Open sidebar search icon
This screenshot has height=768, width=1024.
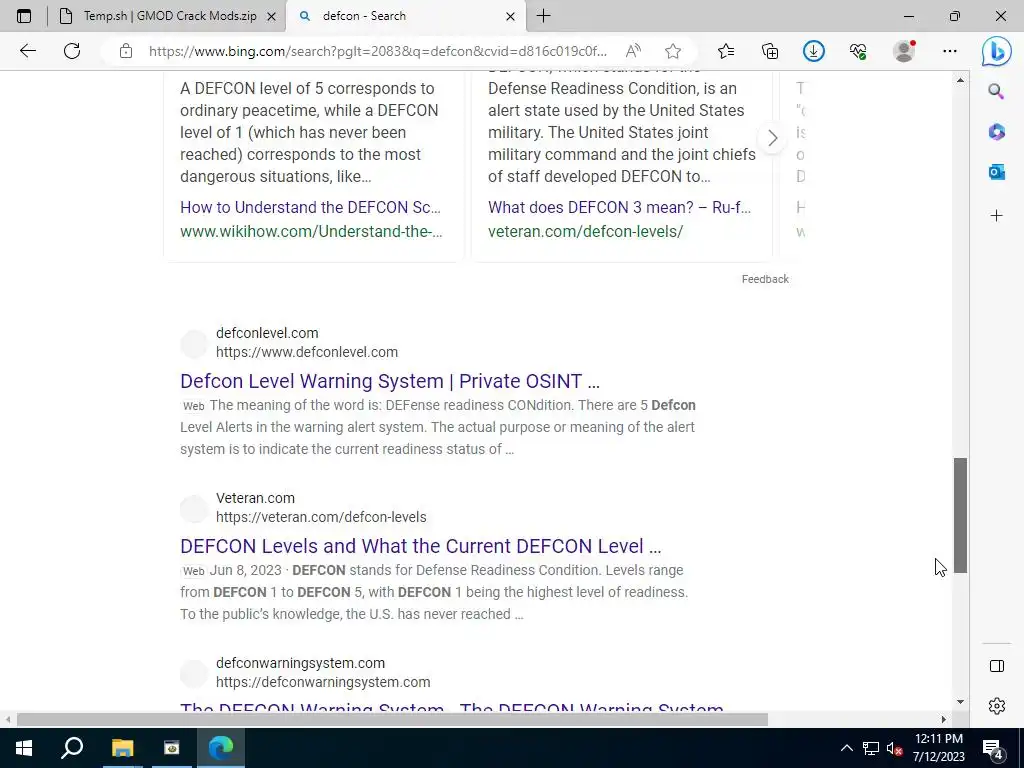(996, 91)
